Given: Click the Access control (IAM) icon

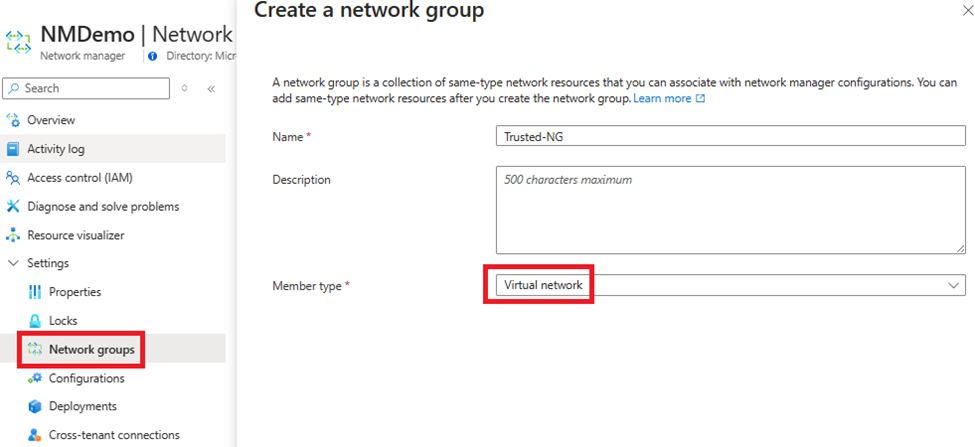Looking at the screenshot, I should pyautogui.click(x=13, y=178).
